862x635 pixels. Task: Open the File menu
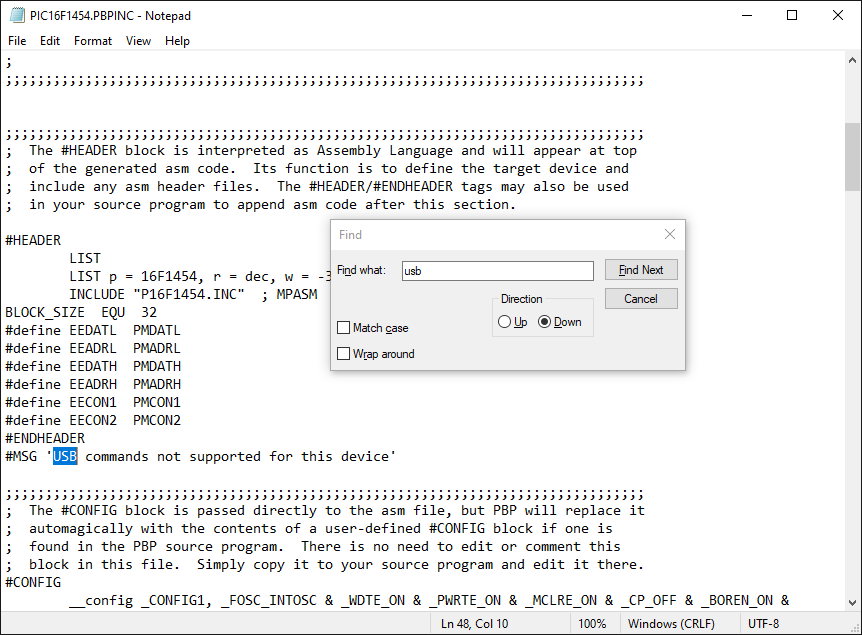click(x=17, y=41)
